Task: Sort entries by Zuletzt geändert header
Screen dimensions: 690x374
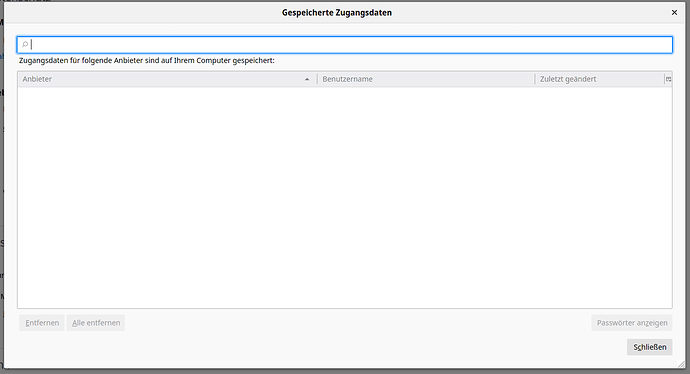Action: coord(599,79)
